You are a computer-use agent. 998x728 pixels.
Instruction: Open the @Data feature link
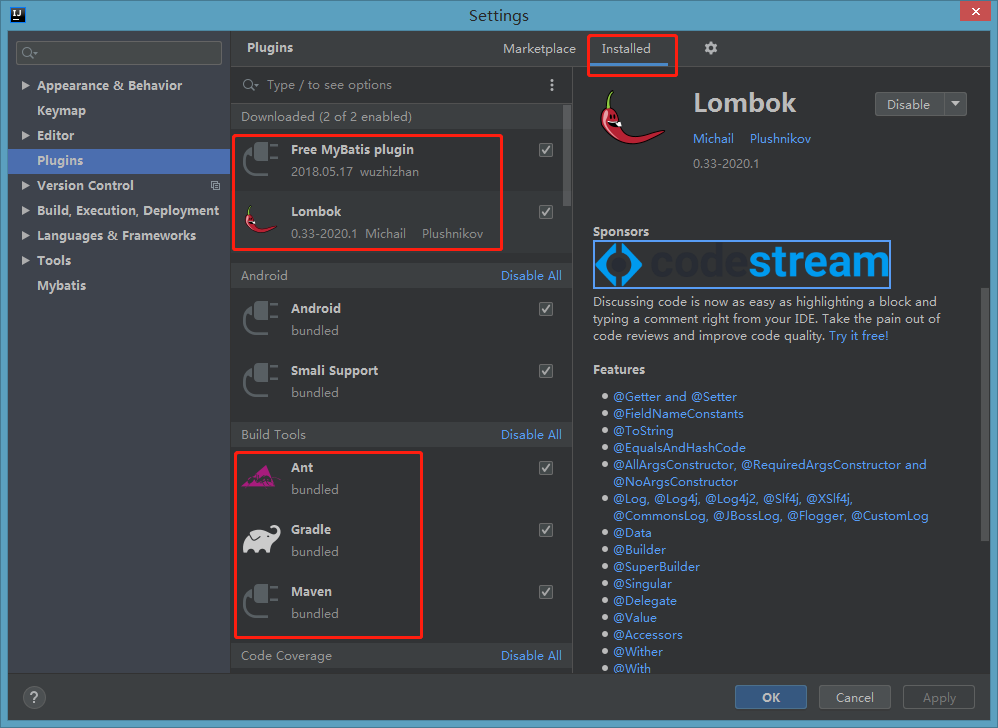[632, 533]
